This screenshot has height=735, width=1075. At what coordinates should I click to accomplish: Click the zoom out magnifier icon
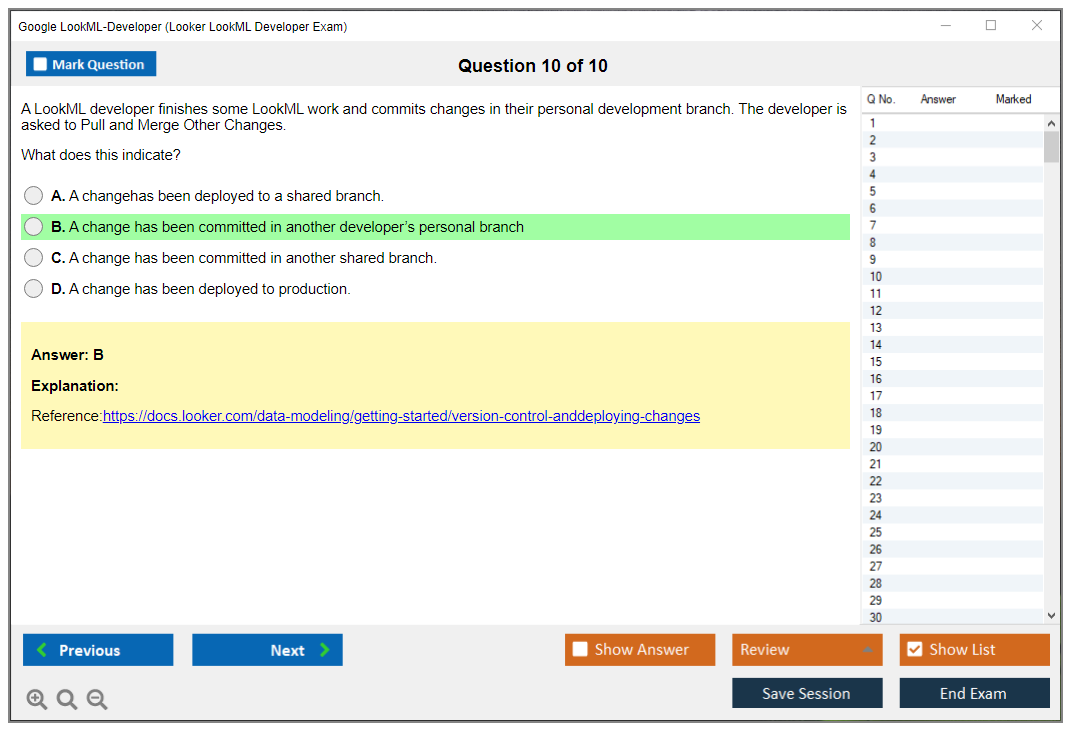(x=97, y=700)
